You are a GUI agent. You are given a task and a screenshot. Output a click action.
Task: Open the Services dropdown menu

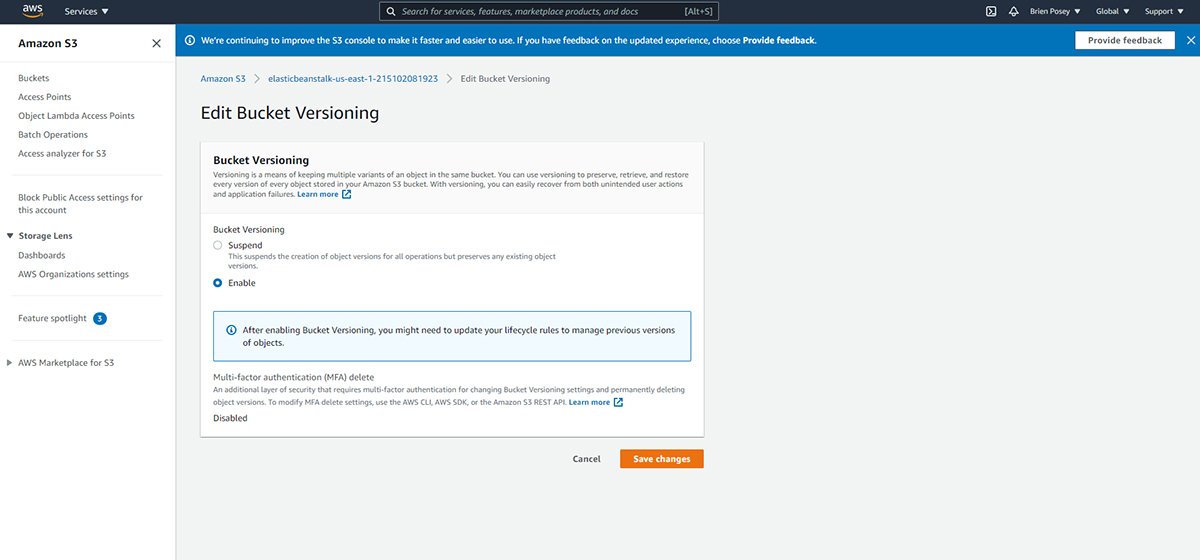(x=86, y=12)
